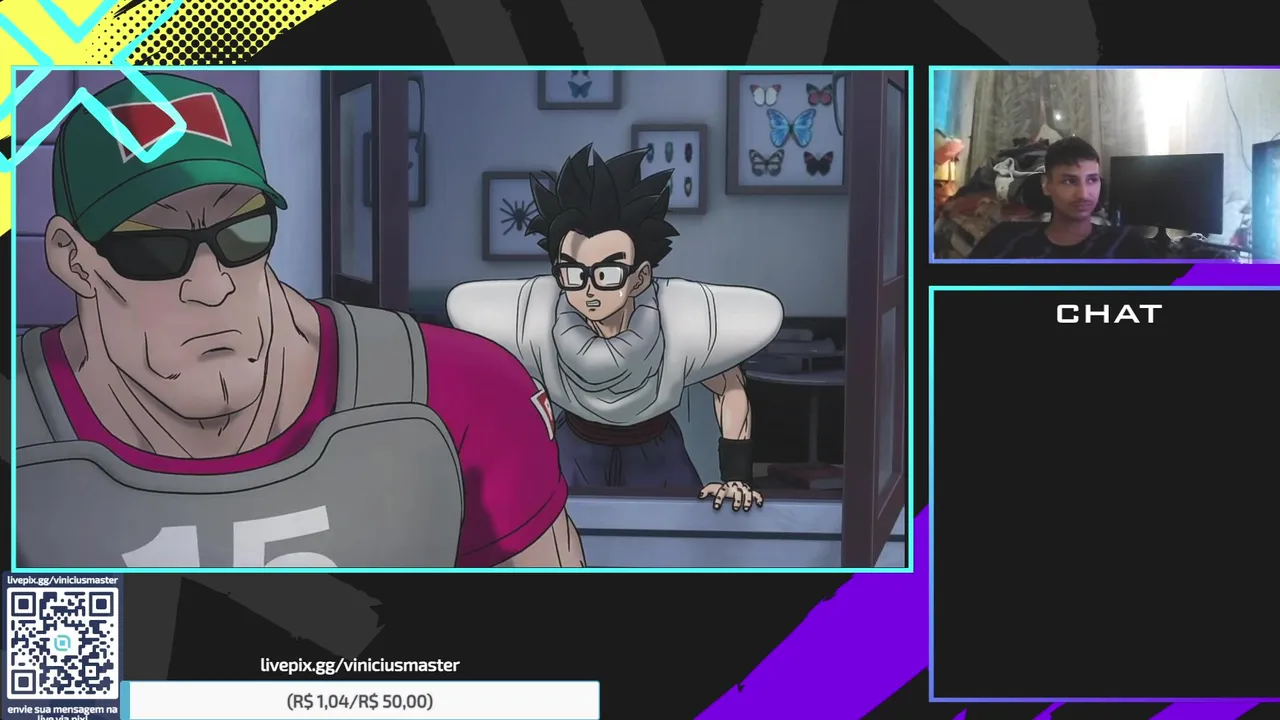Screen dimensions: 1280x720
Task: Click the CHAT panel heading
Action: pyautogui.click(x=1109, y=314)
